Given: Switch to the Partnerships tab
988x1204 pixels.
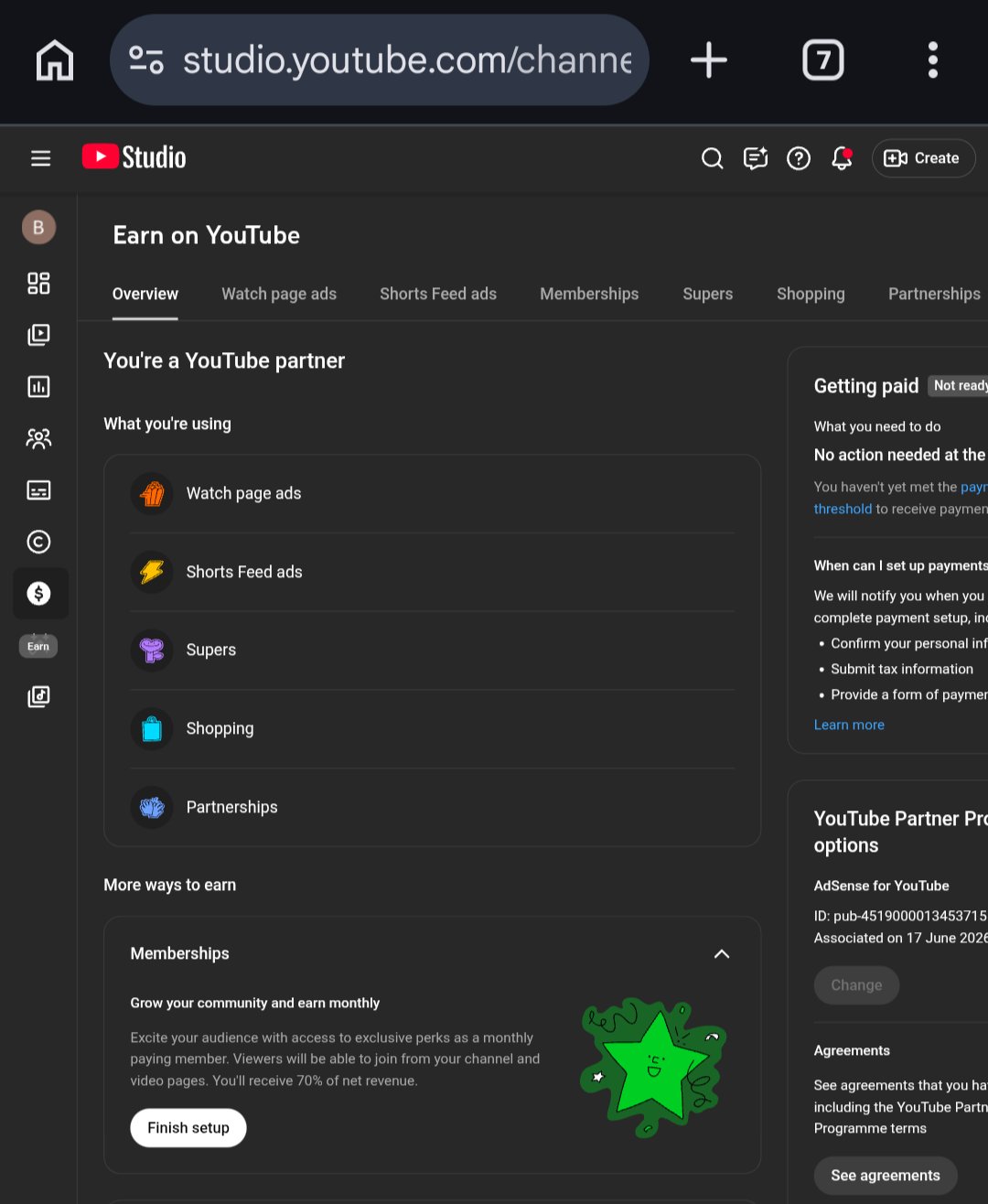Looking at the screenshot, I should click(934, 294).
